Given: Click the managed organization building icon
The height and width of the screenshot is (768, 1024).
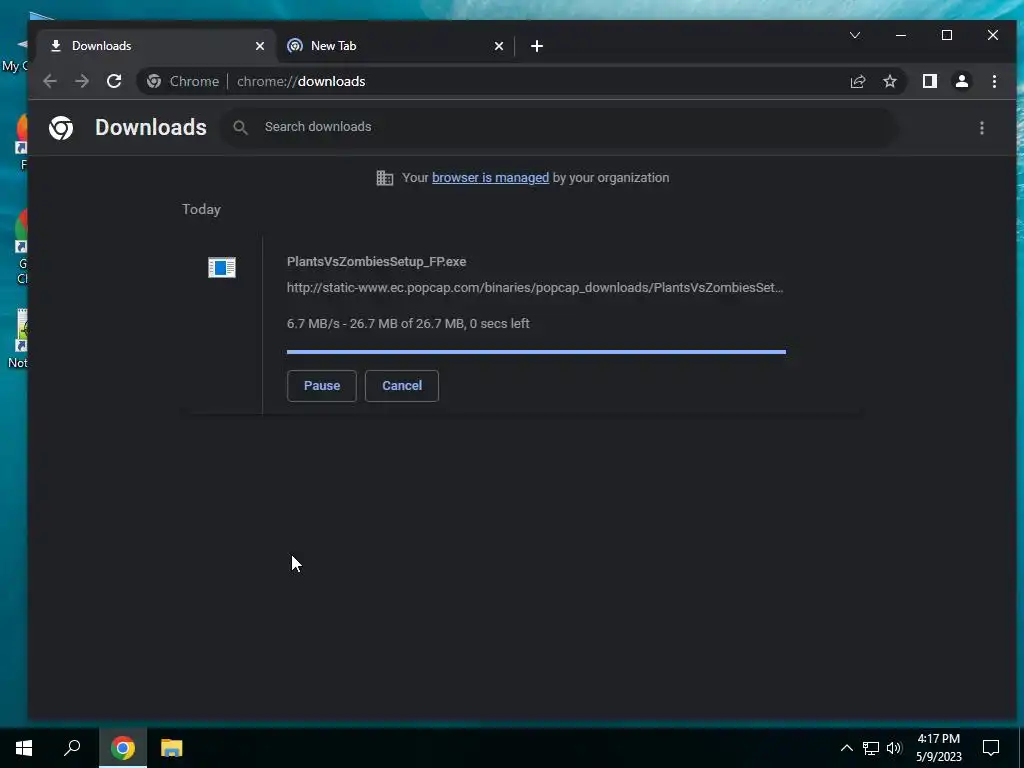Looking at the screenshot, I should click(385, 178).
